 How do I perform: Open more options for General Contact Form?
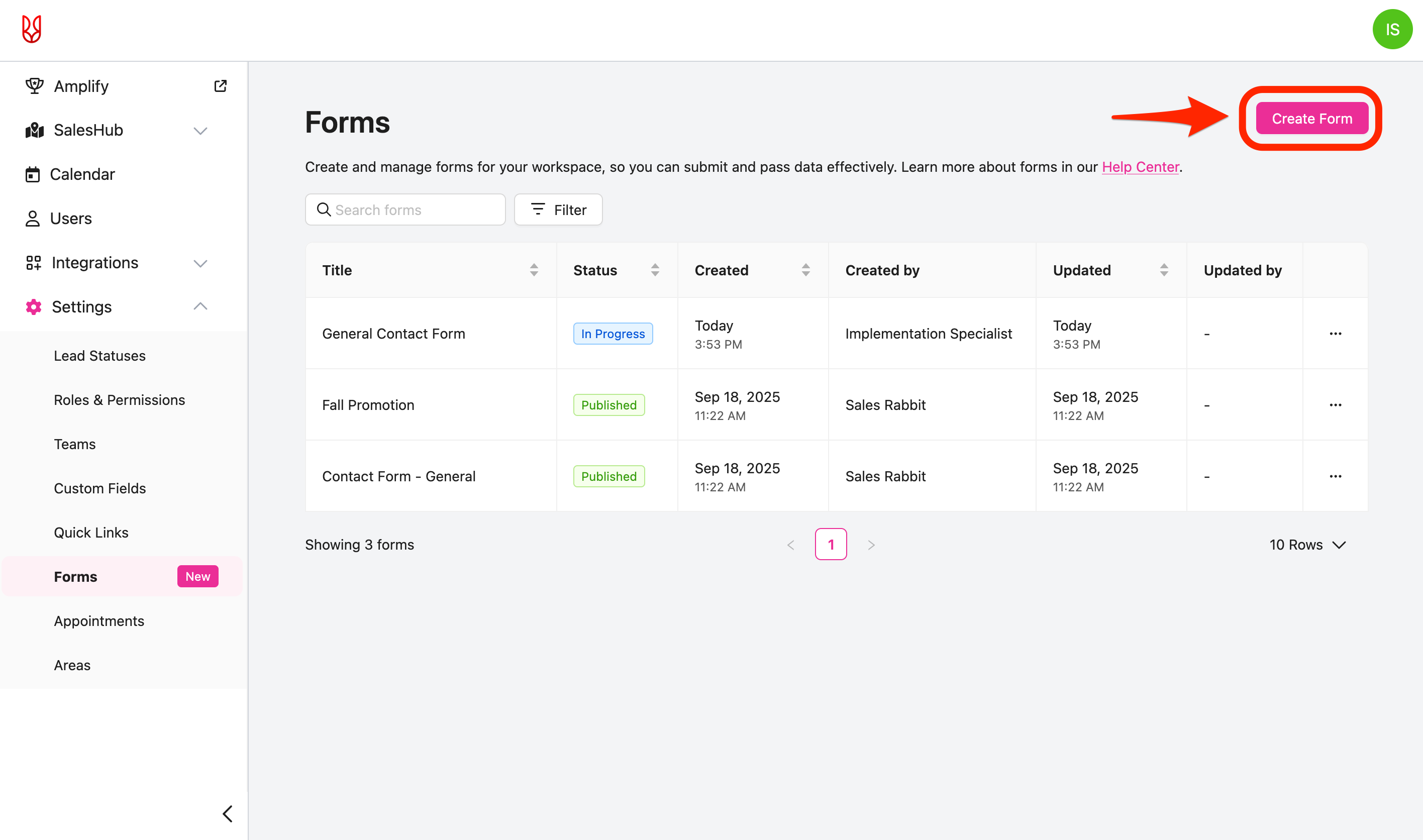tap(1335, 334)
